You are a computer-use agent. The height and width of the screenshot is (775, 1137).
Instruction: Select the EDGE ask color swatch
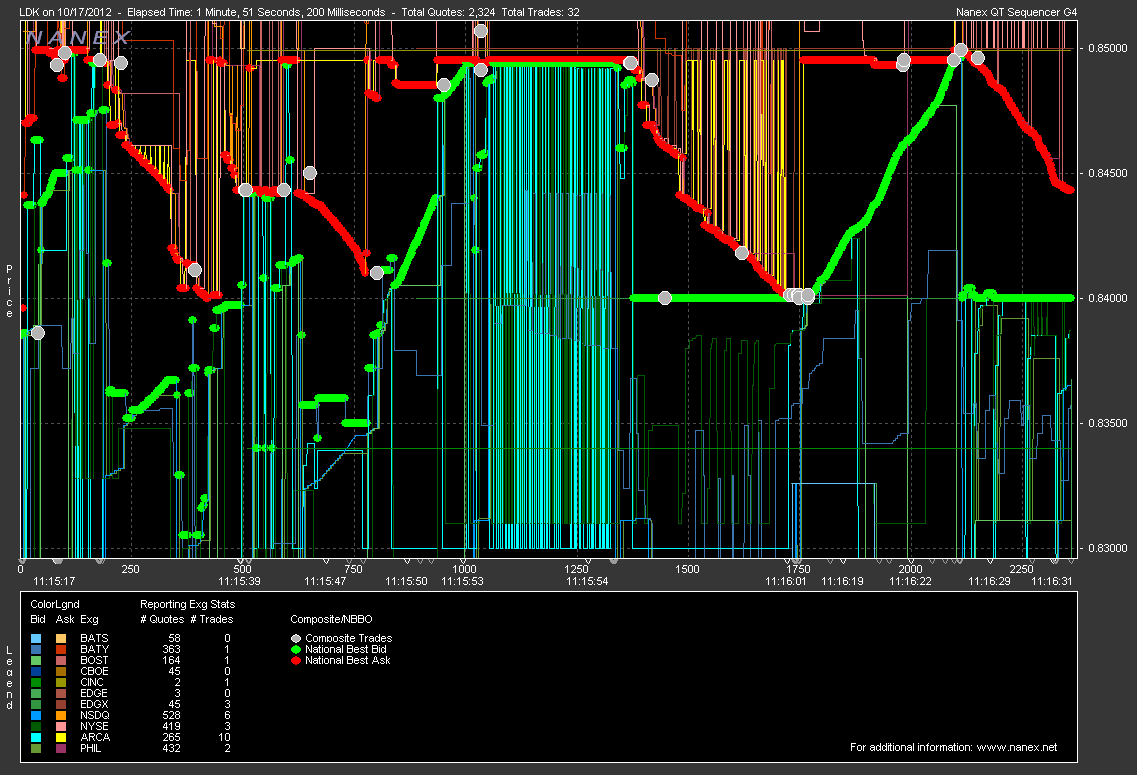(61, 694)
